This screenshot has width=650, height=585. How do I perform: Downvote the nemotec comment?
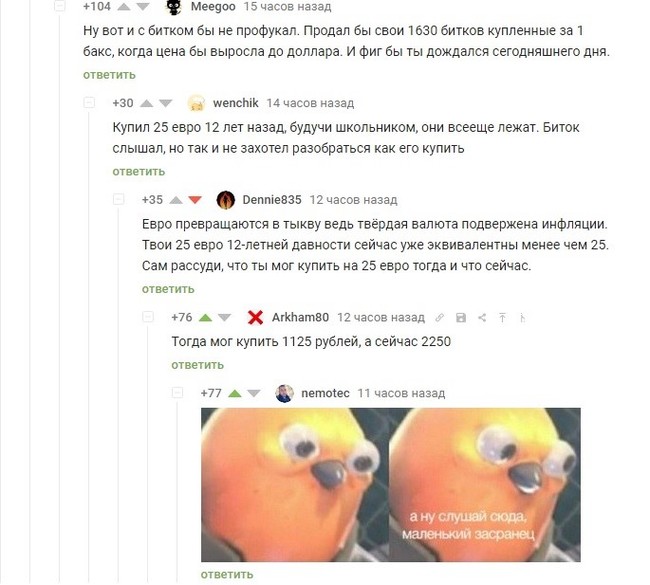pos(254,393)
